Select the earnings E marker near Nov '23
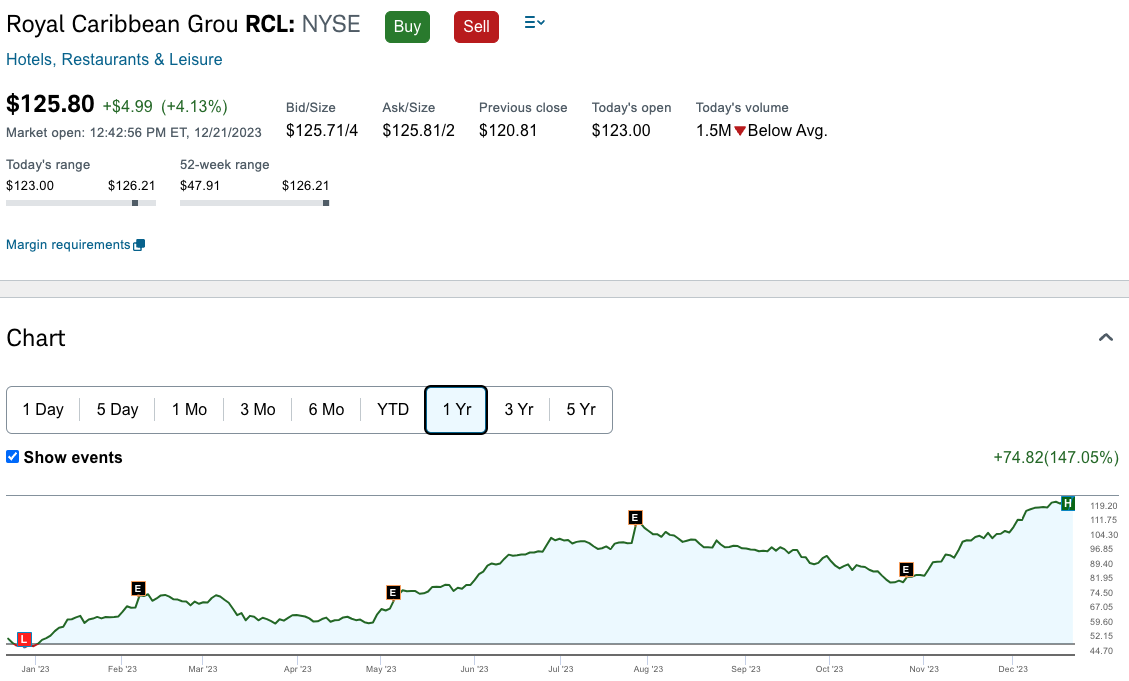 point(906,570)
